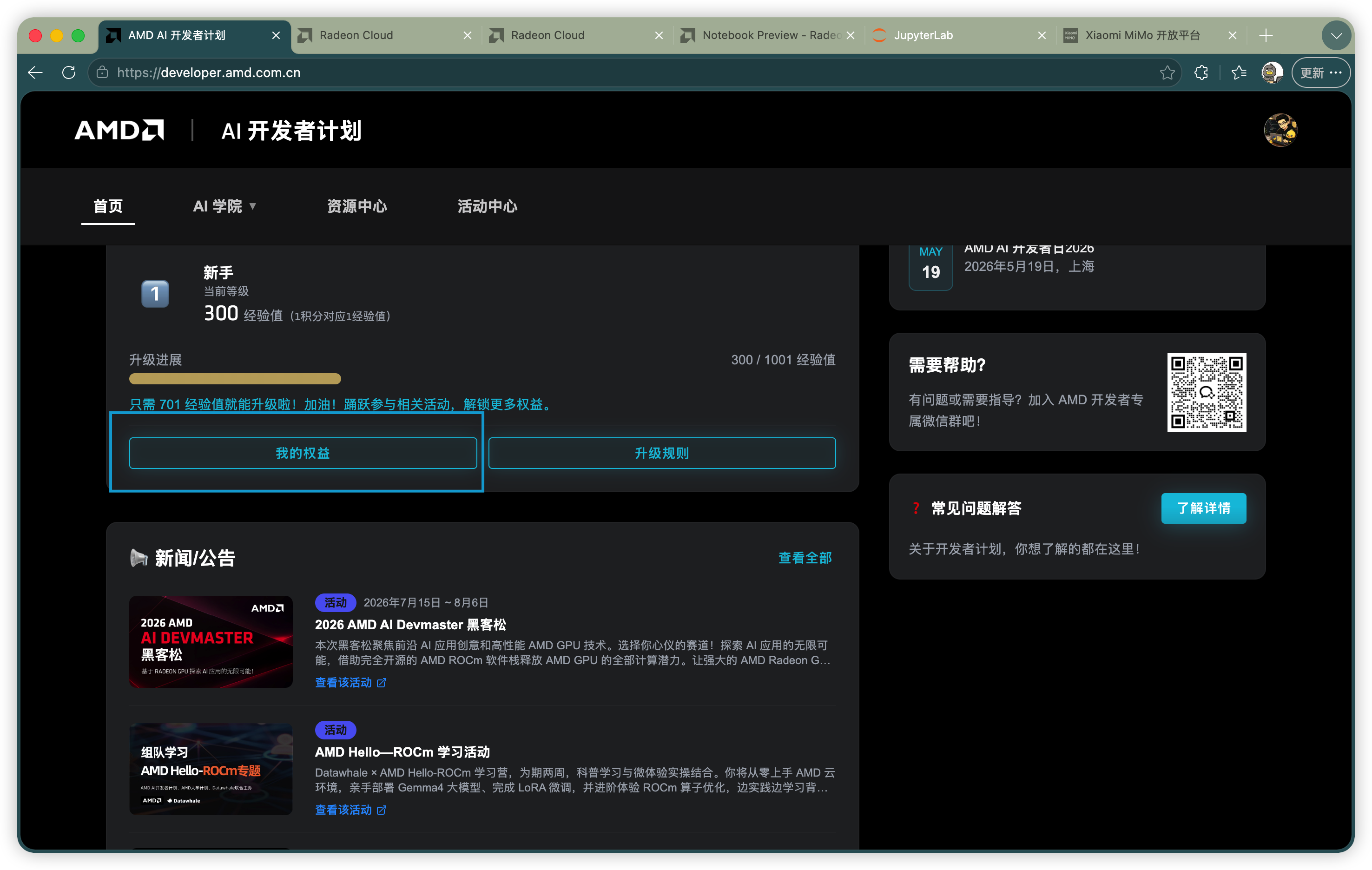Image resolution: width=1372 pixels, height=870 pixels.
Task: Click the browser back arrow
Action: coord(35,72)
